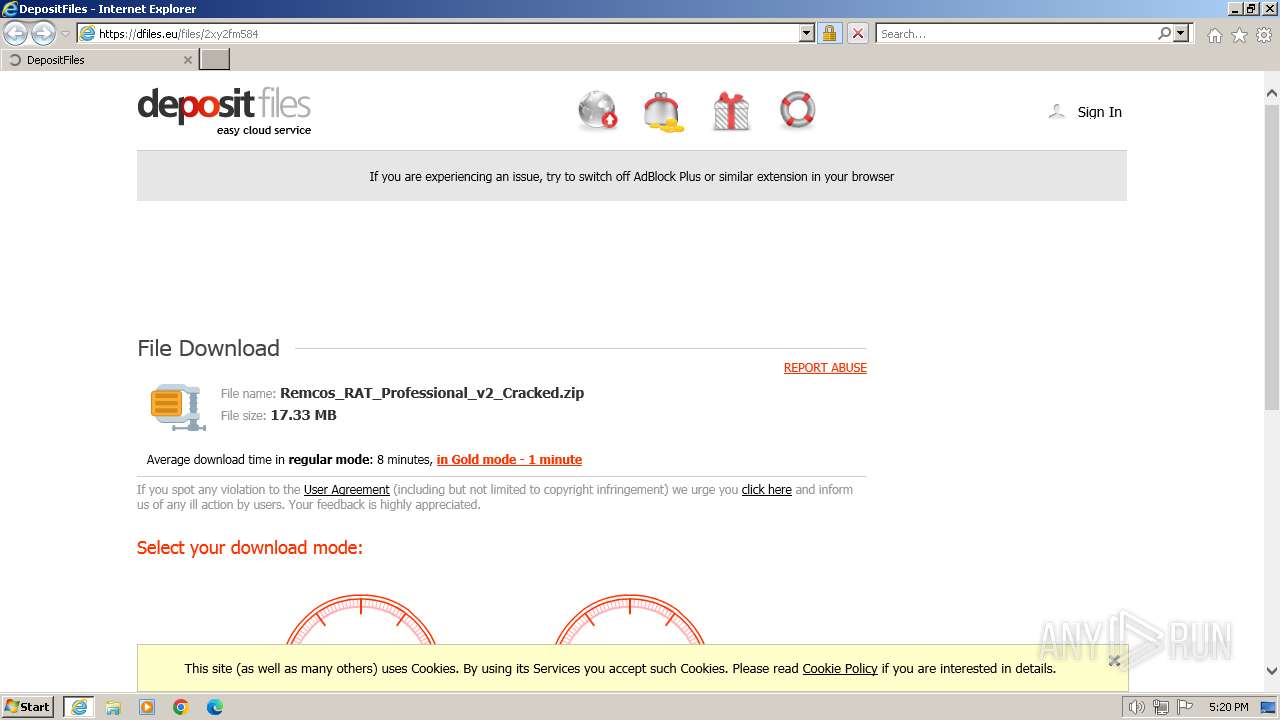The image size is (1280, 720).
Task: Click the file size 17.33 MB
Action: [304, 415]
